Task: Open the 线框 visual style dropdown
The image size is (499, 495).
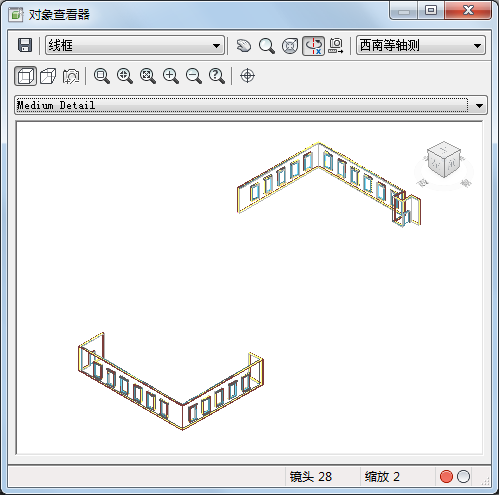Action: (135, 45)
